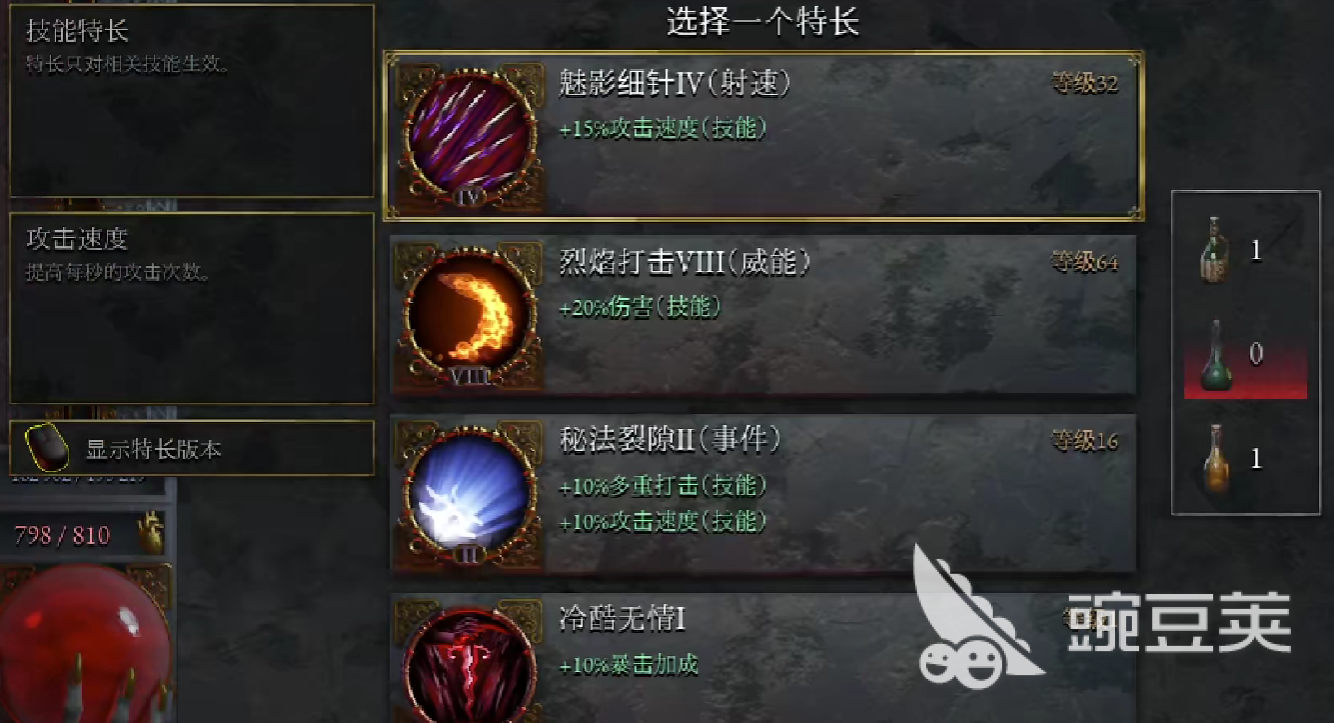Click the +15%攻击速度(技能) bonus text
Image resolution: width=1334 pixels, height=723 pixels.
point(663,128)
